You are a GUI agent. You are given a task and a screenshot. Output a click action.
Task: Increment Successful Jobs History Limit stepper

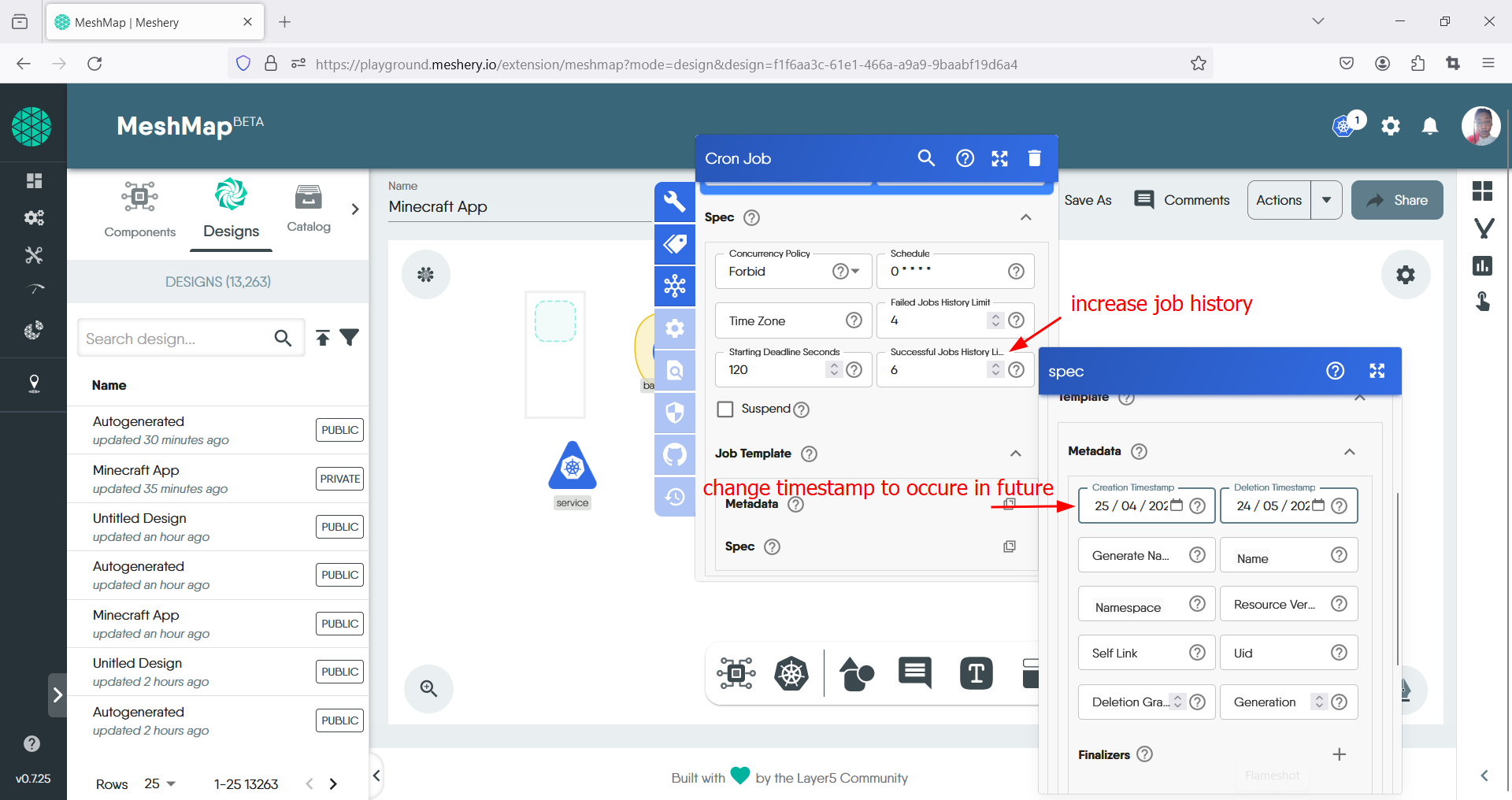995,365
